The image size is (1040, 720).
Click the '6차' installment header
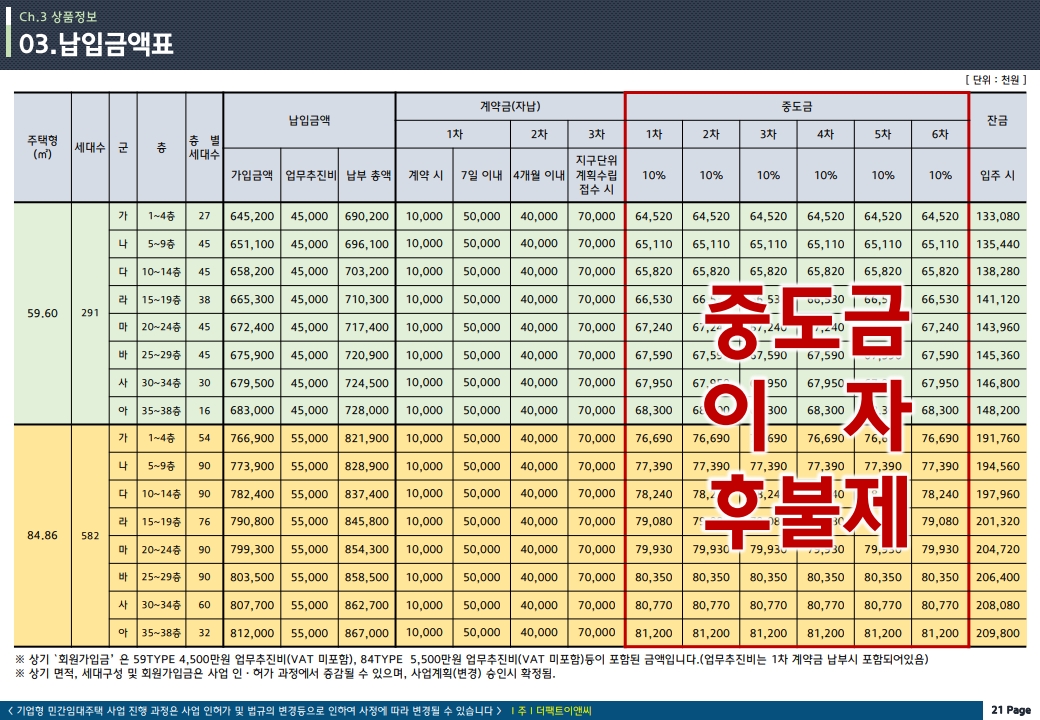click(x=940, y=134)
